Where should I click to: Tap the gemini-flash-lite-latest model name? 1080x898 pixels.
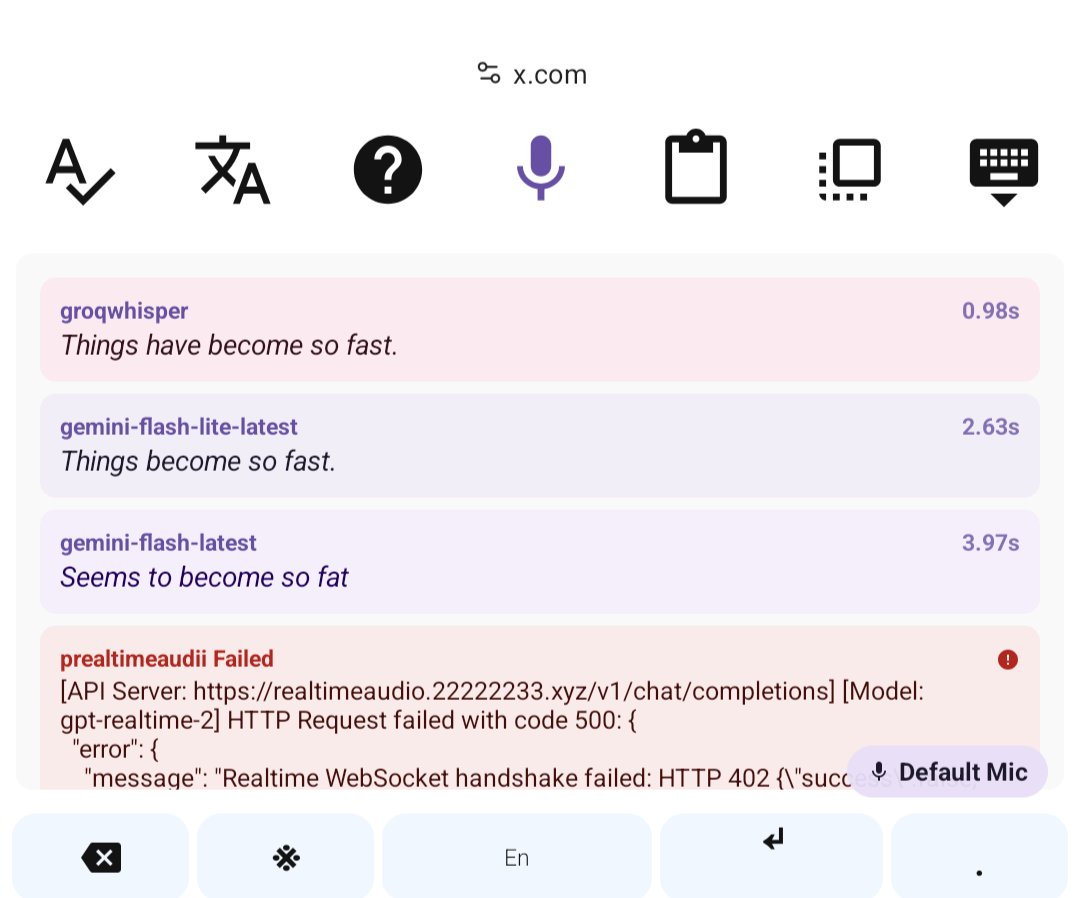pos(178,427)
